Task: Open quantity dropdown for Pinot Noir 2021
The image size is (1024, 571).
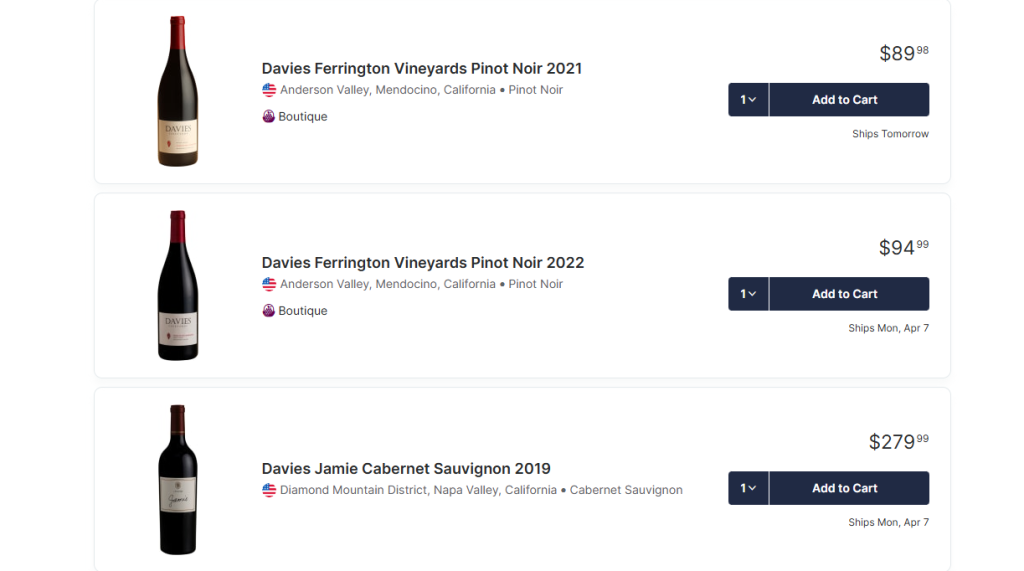Action: (x=748, y=100)
